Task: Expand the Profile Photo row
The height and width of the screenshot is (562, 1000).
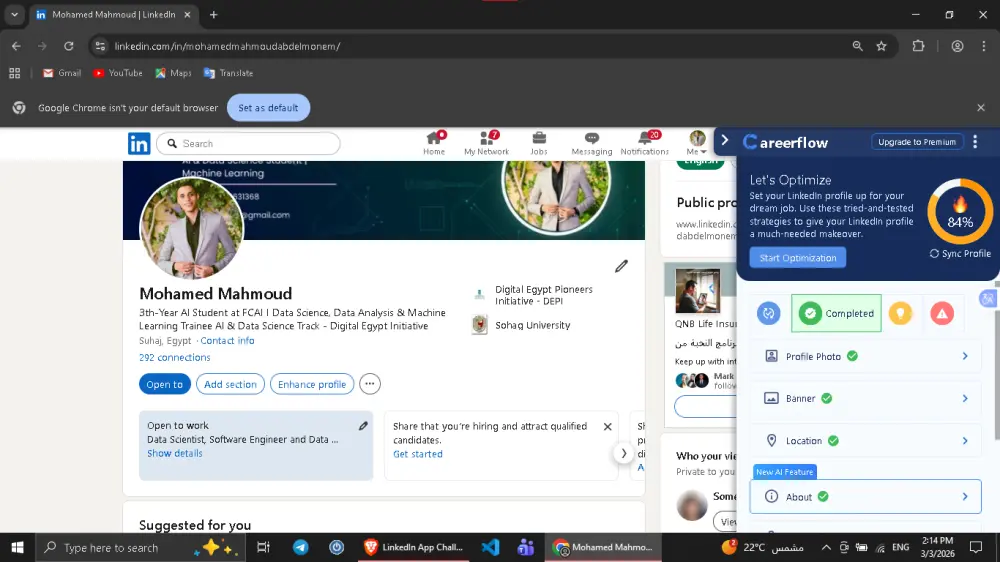Action: pos(865,357)
